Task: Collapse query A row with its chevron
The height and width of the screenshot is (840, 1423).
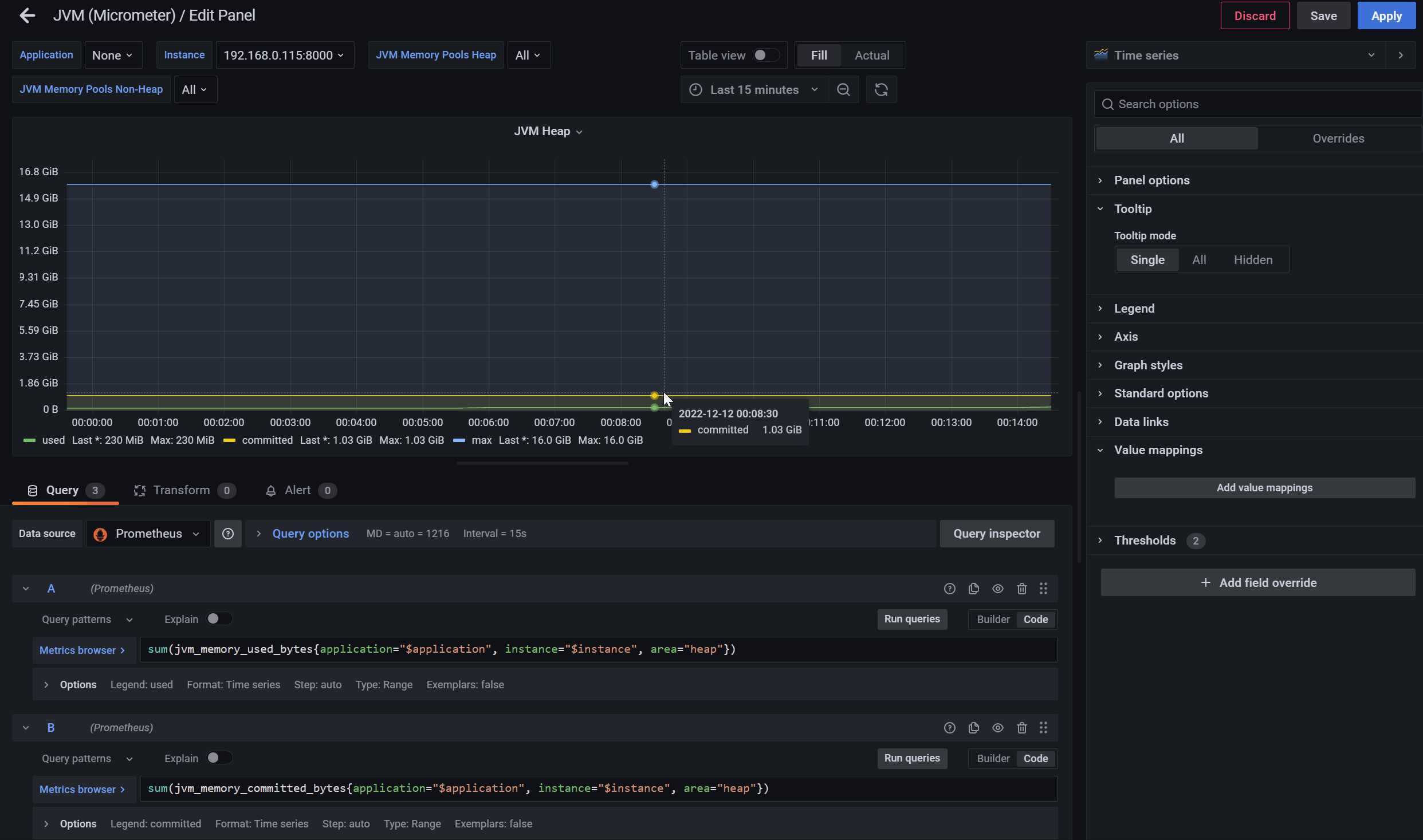Action: (26, 589)
